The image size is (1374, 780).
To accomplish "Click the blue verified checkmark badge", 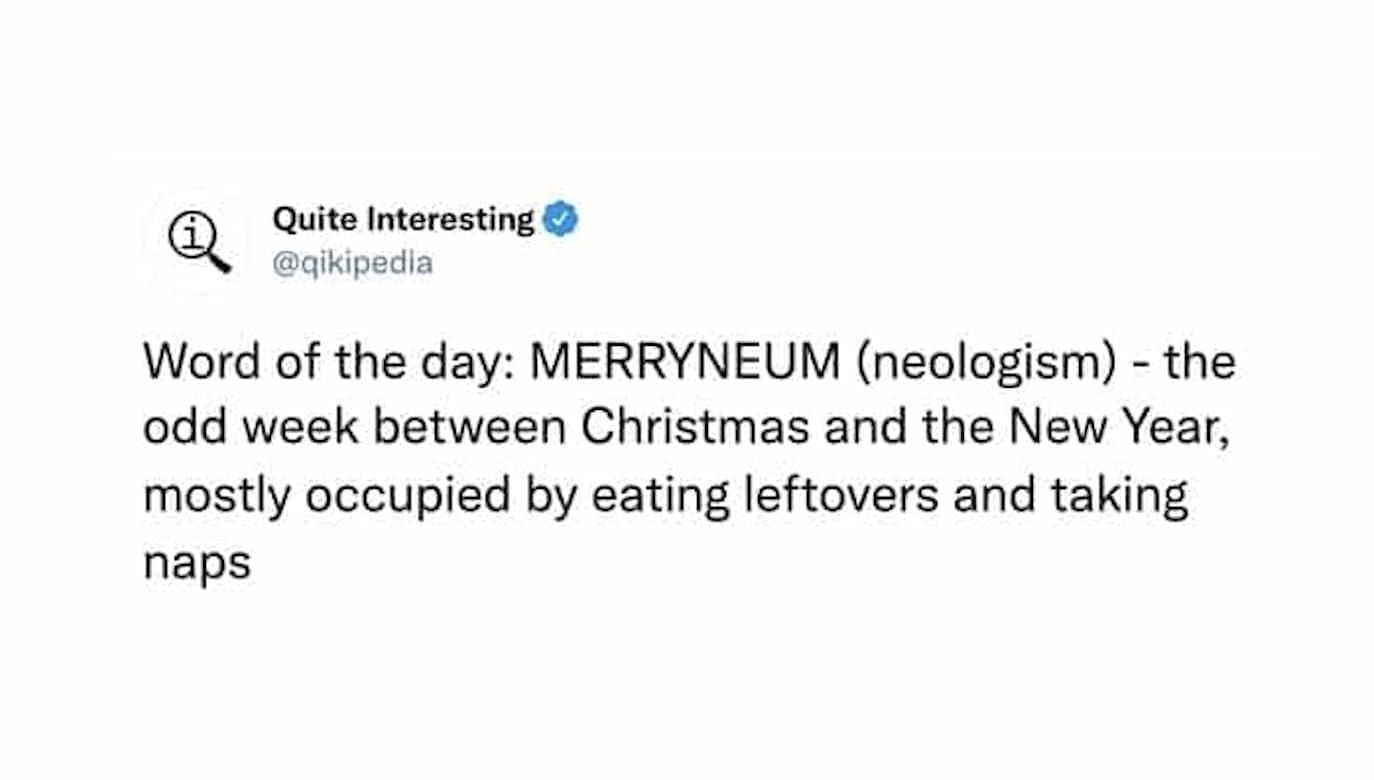I will 560,219.
